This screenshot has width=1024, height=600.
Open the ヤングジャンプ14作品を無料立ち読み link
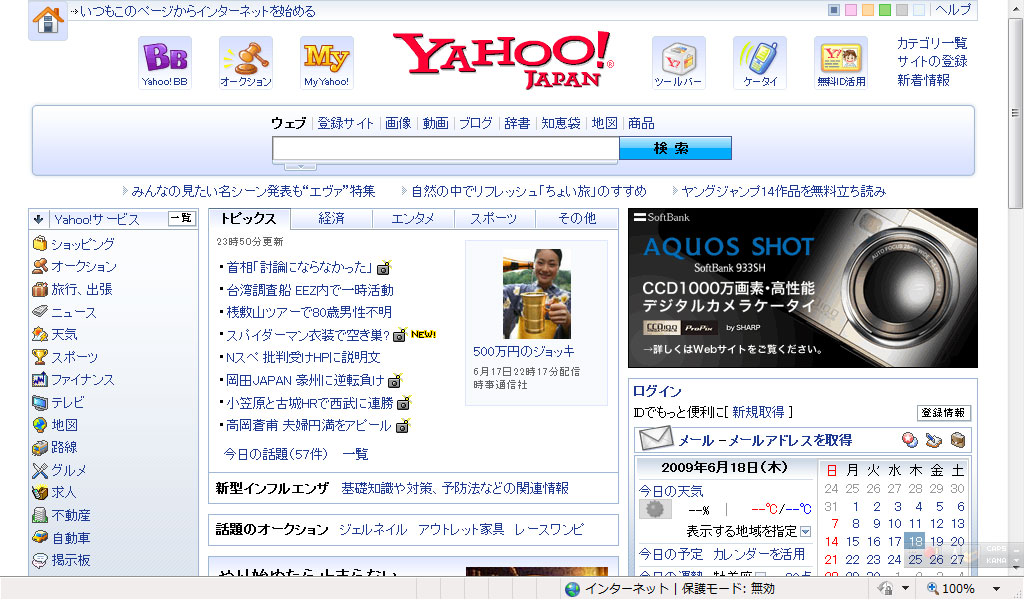tap(783, 191)
